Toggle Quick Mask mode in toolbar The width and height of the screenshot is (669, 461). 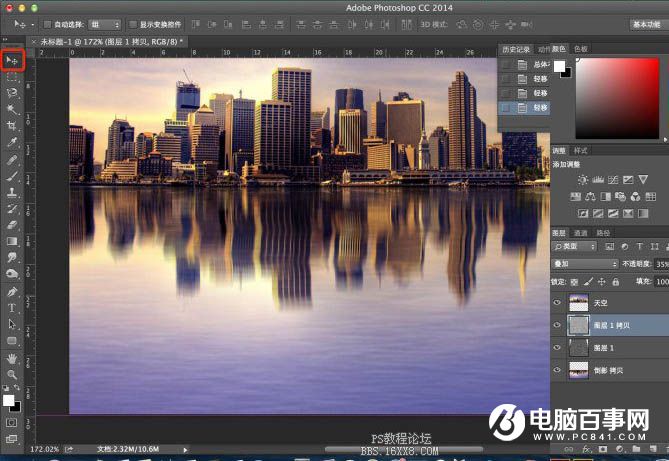(x=12, y=423)
